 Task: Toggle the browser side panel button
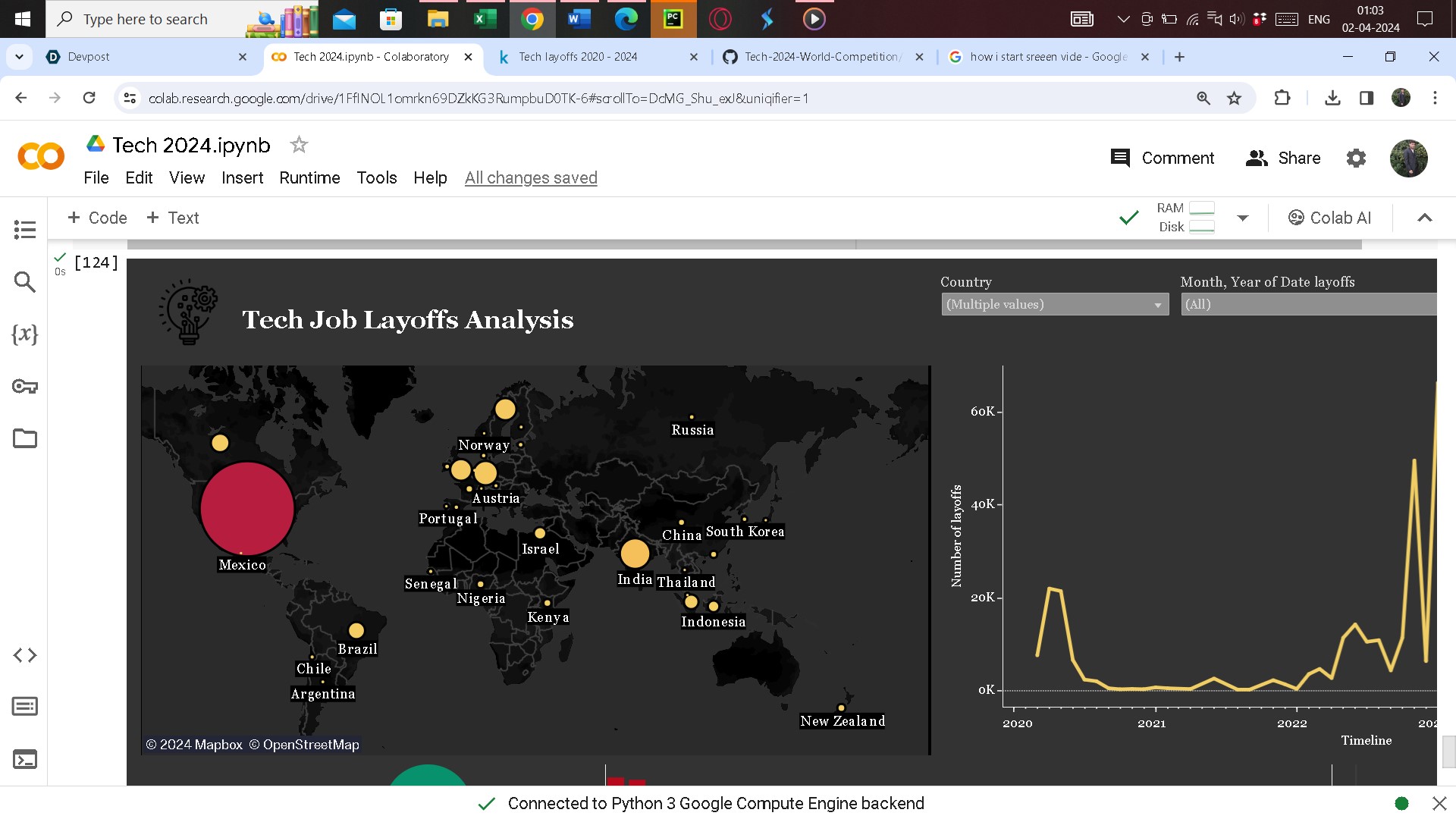pyautogui.click(x=1367, y=98)
